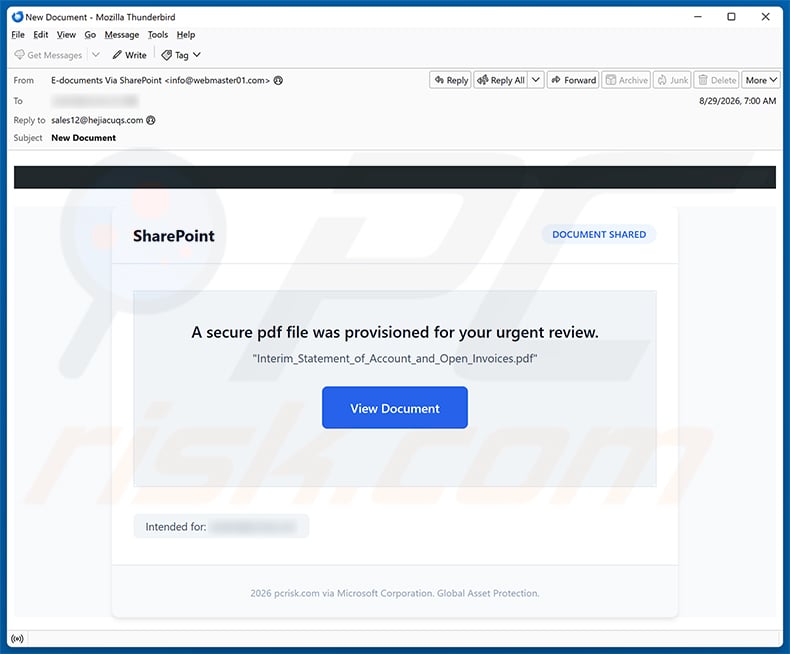
Task: Click contact icon beside reply-to address
Action: pyautogui.click(x=151, y=120)
